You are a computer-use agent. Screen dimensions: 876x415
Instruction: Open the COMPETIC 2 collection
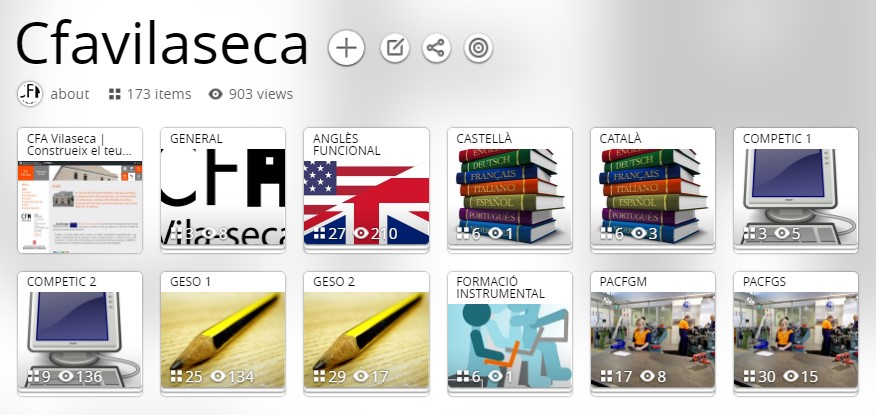[80, 333]
